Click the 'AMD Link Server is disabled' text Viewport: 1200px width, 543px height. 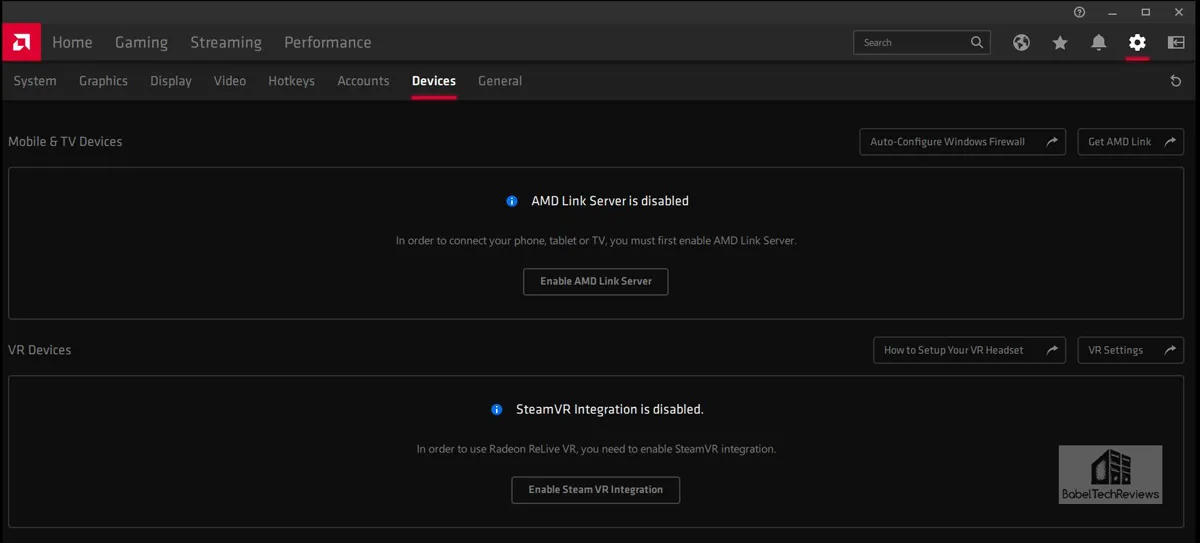610,201
